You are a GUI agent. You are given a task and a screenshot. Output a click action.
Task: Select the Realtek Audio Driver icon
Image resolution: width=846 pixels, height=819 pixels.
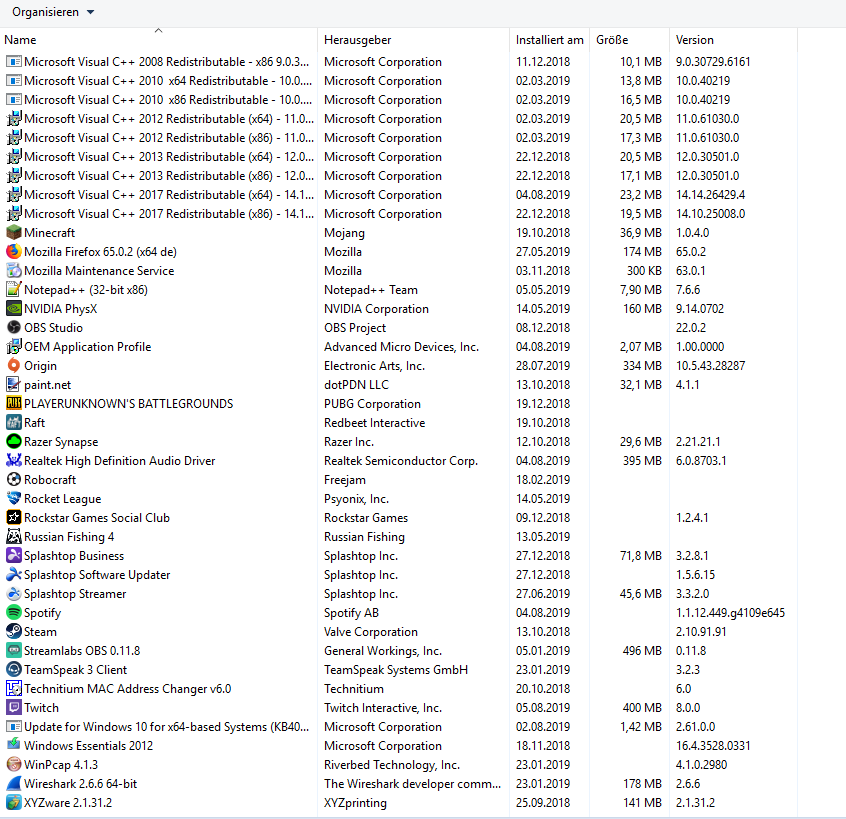(13, 461)
